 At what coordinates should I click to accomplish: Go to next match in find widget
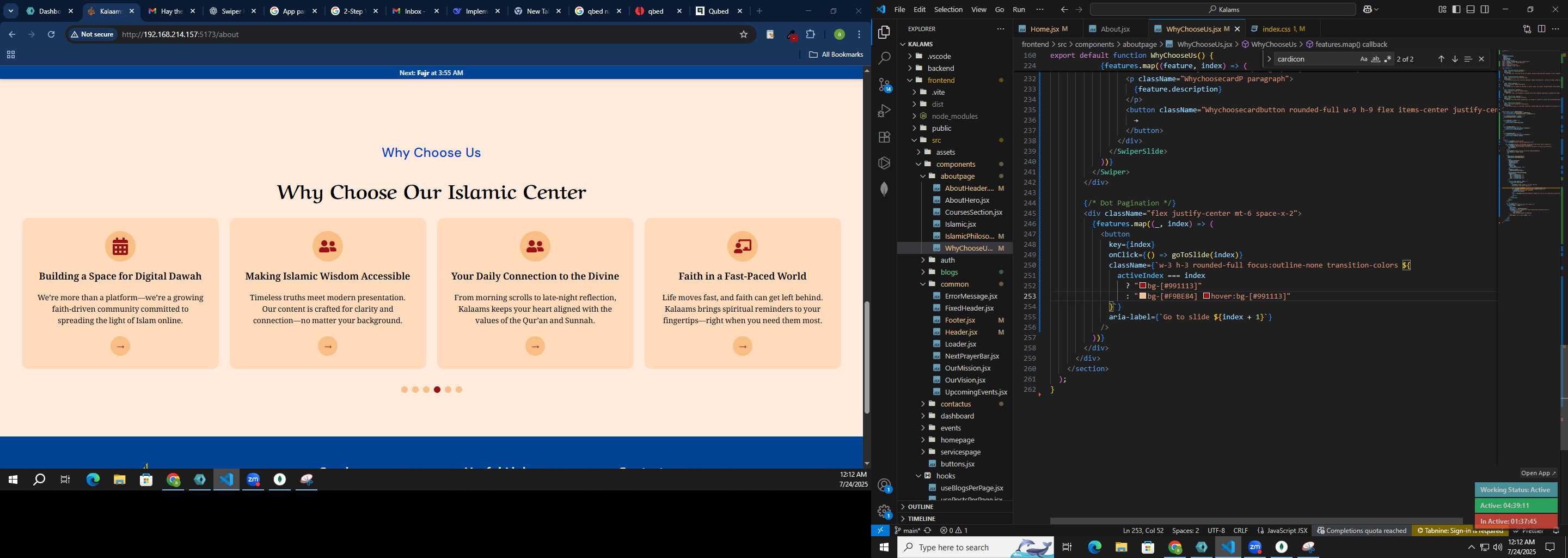click(x=1454, y=59)
